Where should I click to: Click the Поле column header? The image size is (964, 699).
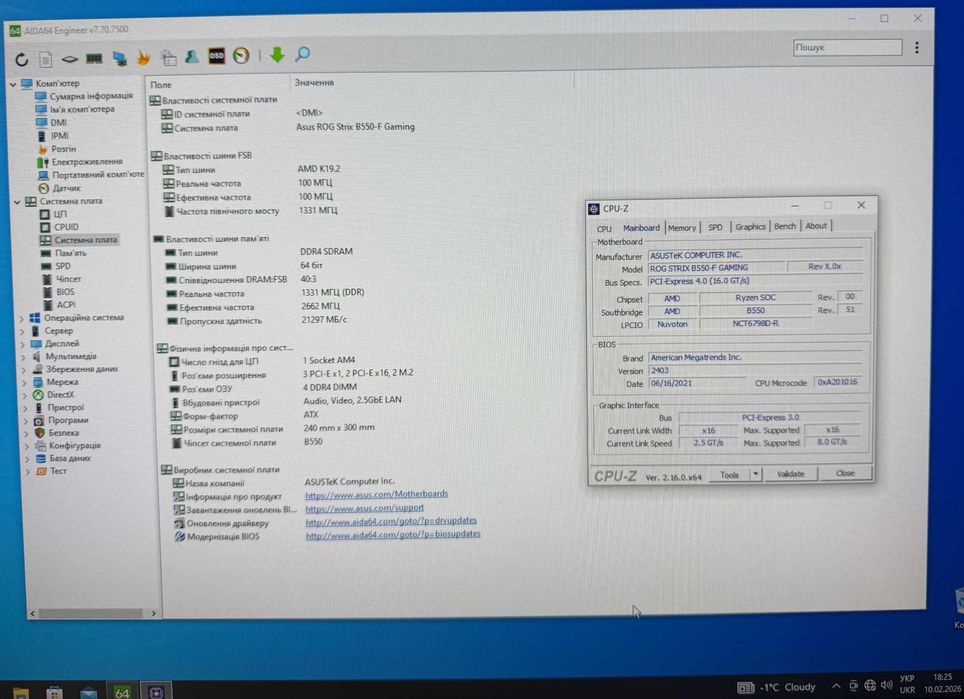161,85
